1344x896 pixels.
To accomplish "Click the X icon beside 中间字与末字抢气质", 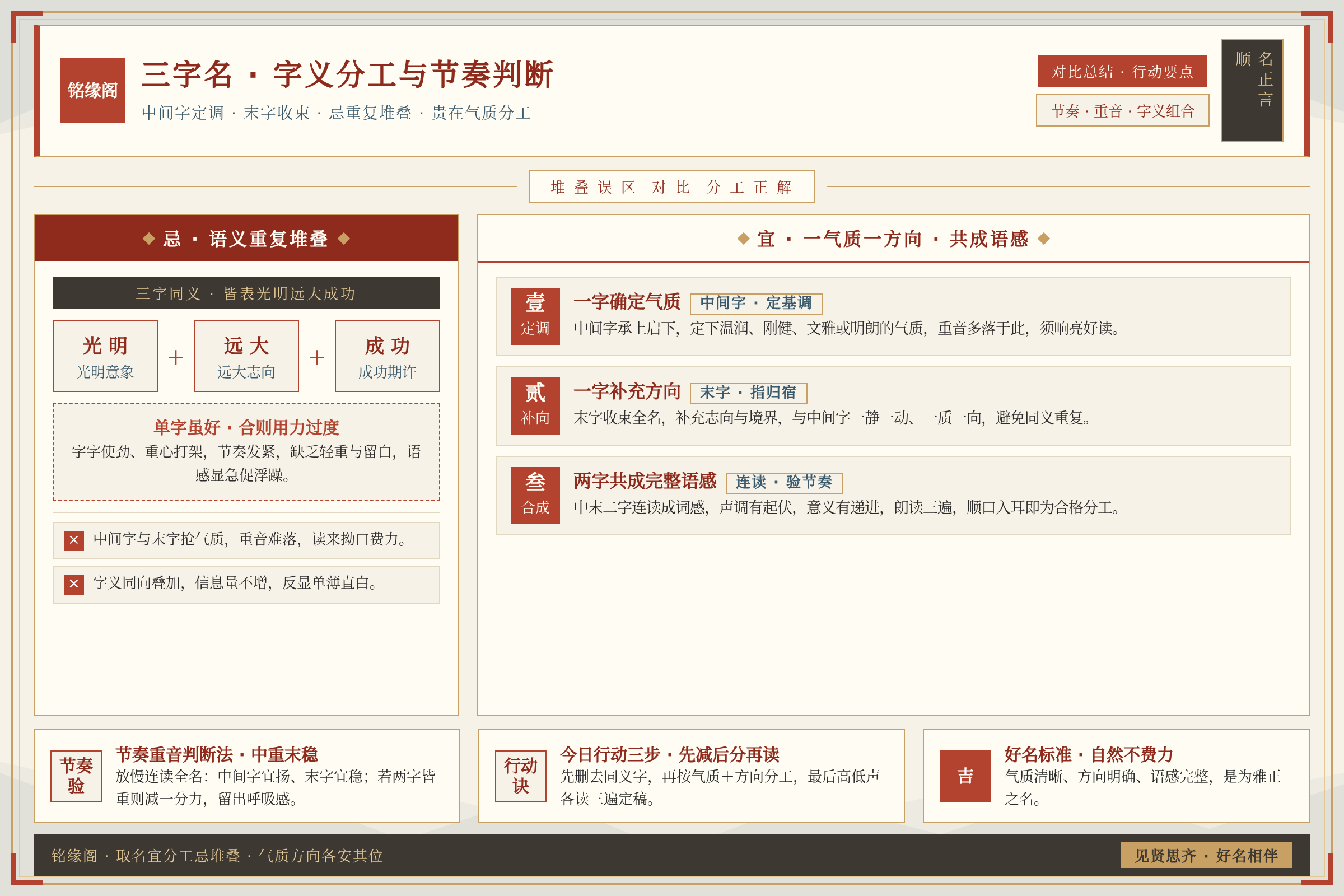I will click(x=74, y=540).
